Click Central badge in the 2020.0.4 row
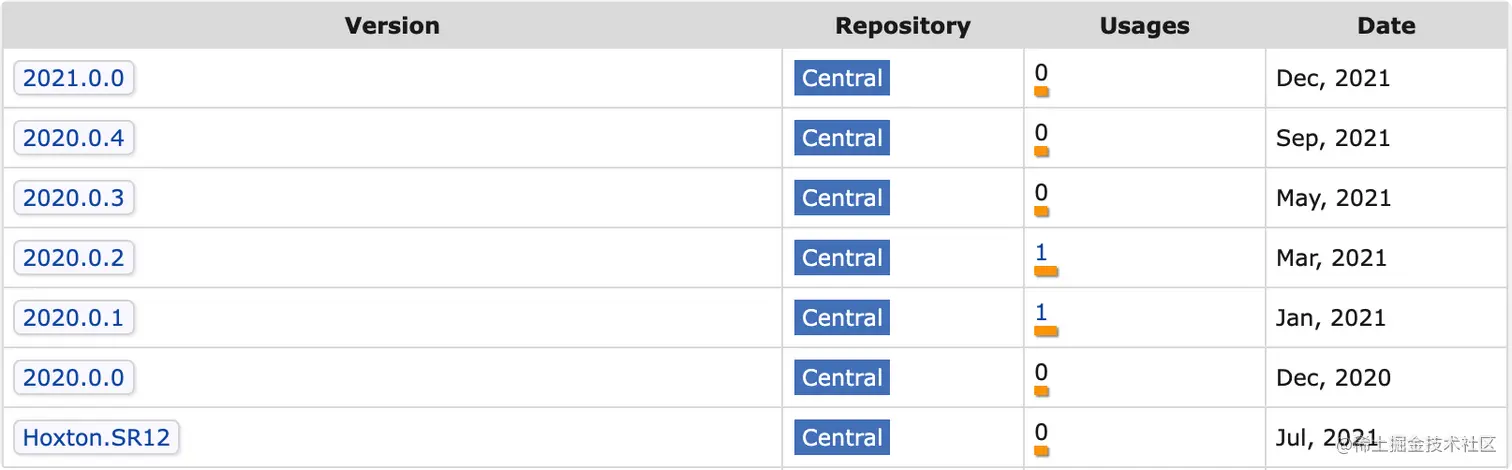 coord(842,138)
